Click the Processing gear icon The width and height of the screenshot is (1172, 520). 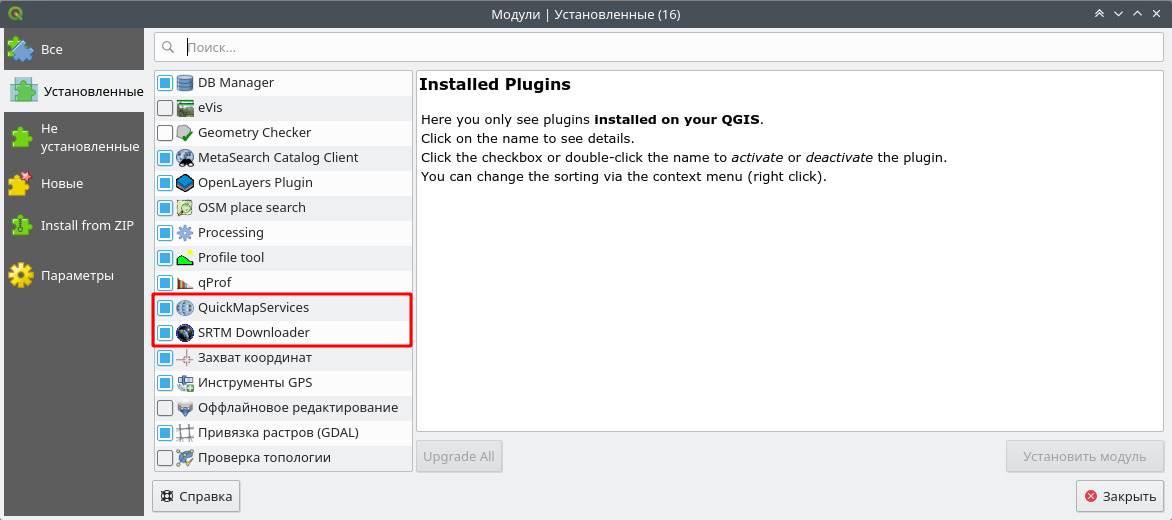click(185, 233)
